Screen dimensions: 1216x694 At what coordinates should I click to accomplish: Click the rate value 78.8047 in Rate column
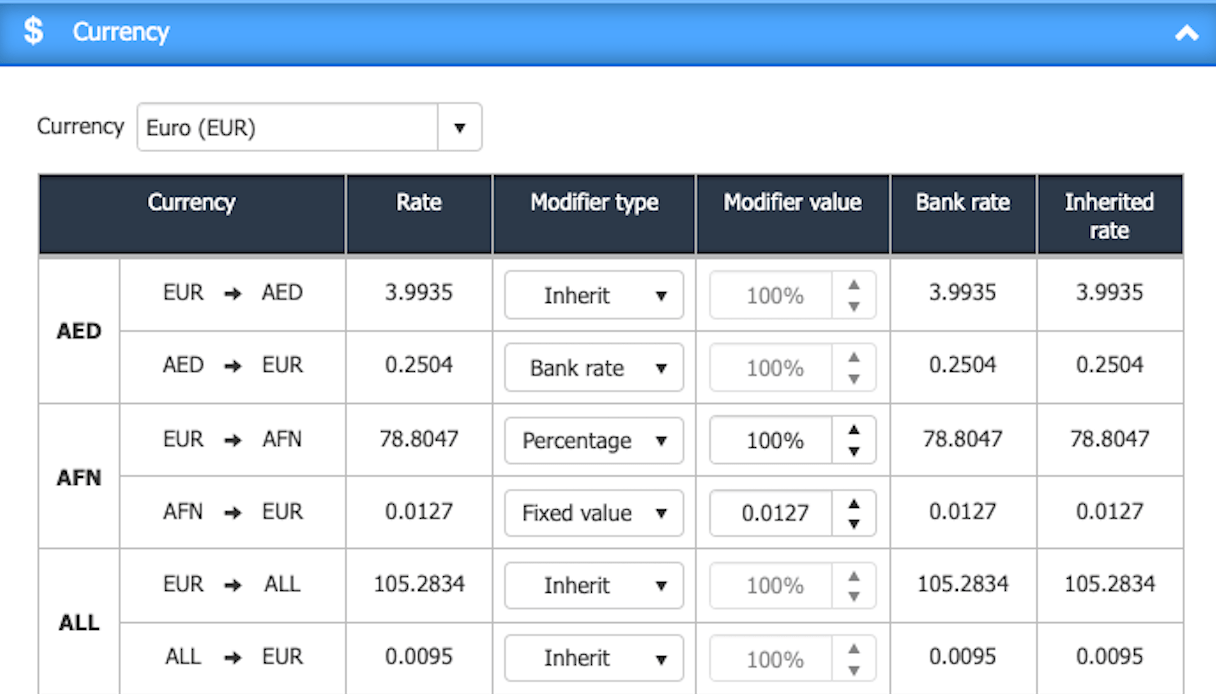419,439
